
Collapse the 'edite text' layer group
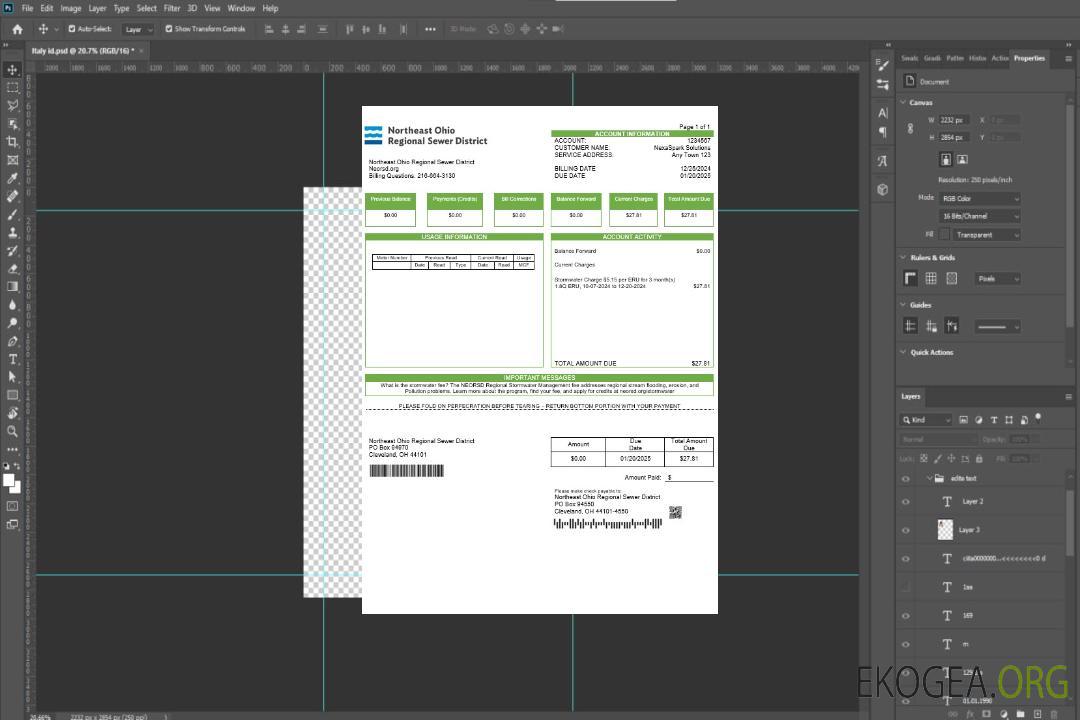tap(928, 479)
